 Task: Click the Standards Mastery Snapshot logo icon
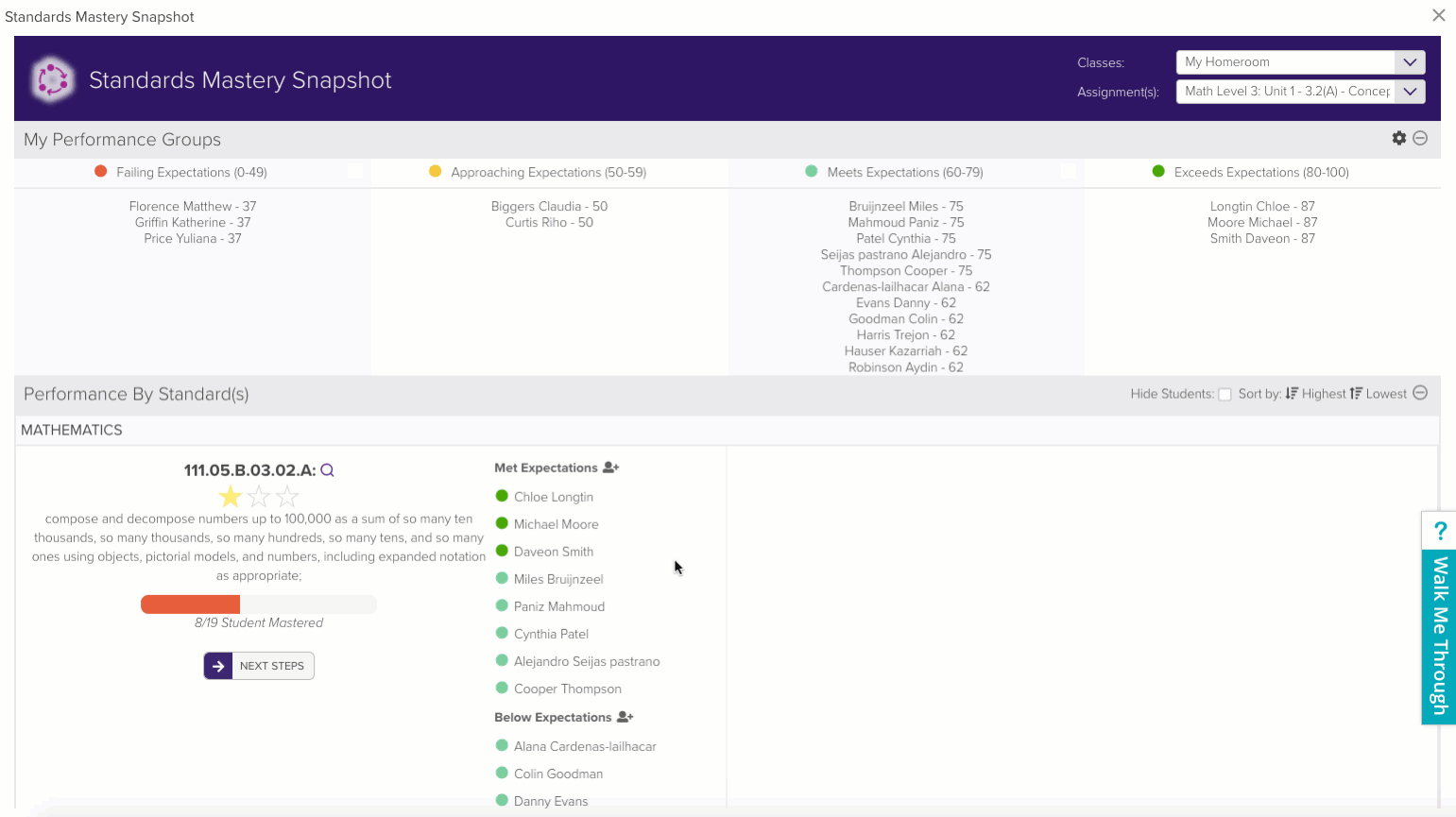52,79
